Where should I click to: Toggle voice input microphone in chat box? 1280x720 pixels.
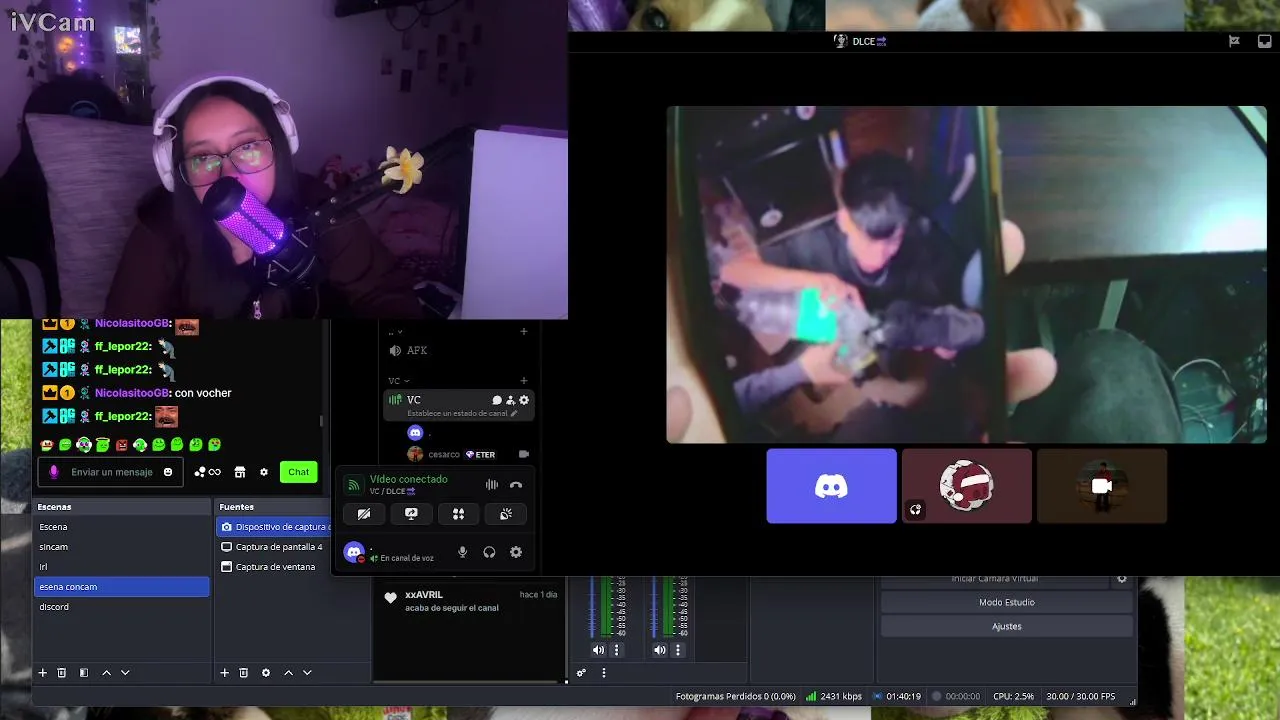click(x=54, y=472)
